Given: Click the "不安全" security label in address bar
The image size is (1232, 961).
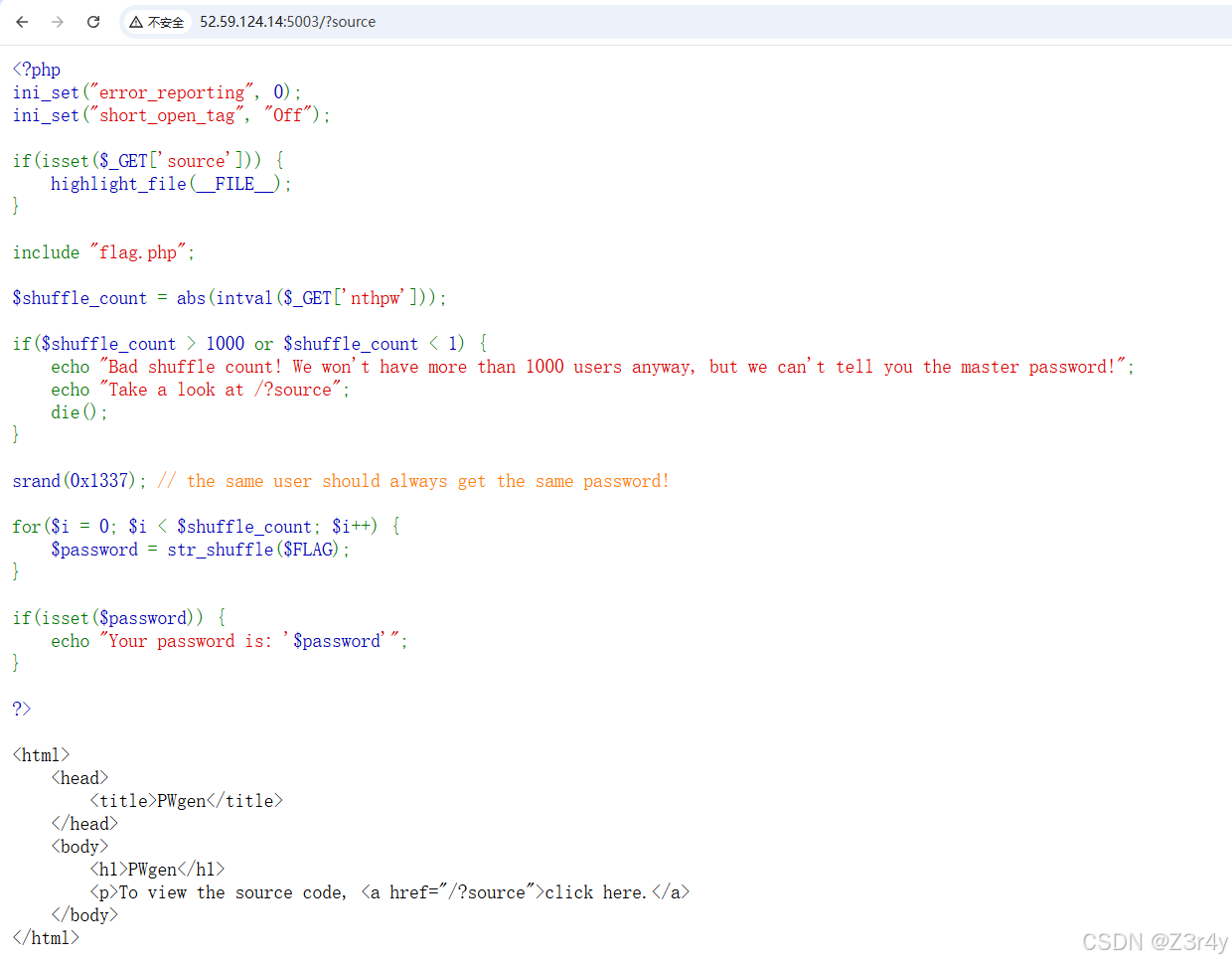Looking at the screenshot, I should click(x=165, y=21).
